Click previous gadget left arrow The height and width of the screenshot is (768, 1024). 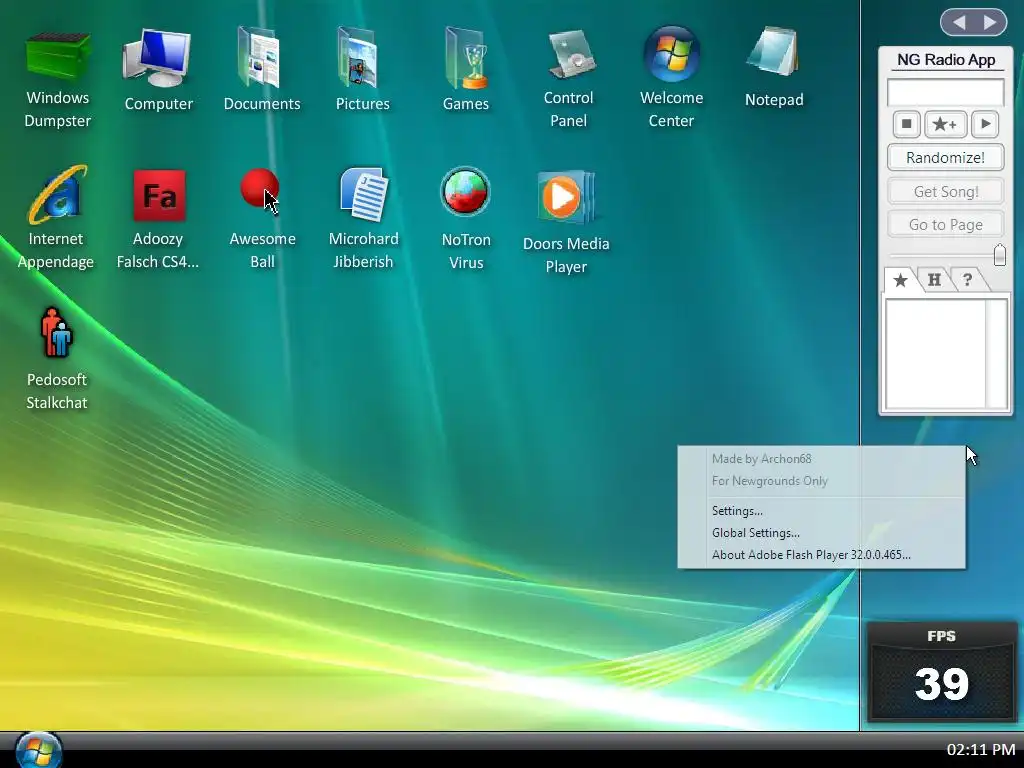[959, 23]
